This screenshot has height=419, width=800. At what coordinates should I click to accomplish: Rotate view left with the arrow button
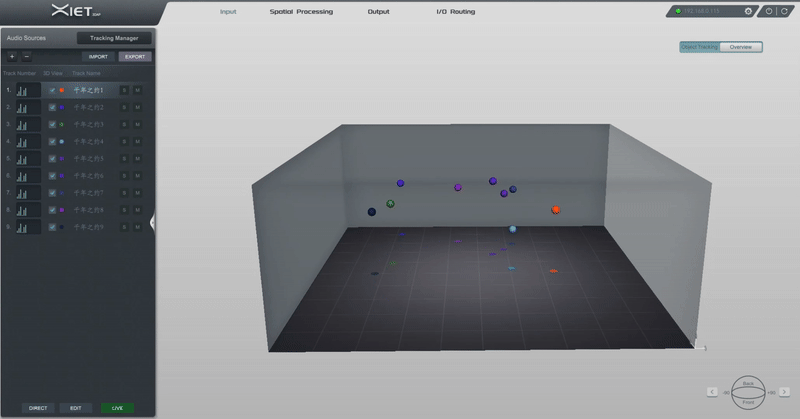coord(712,391)
